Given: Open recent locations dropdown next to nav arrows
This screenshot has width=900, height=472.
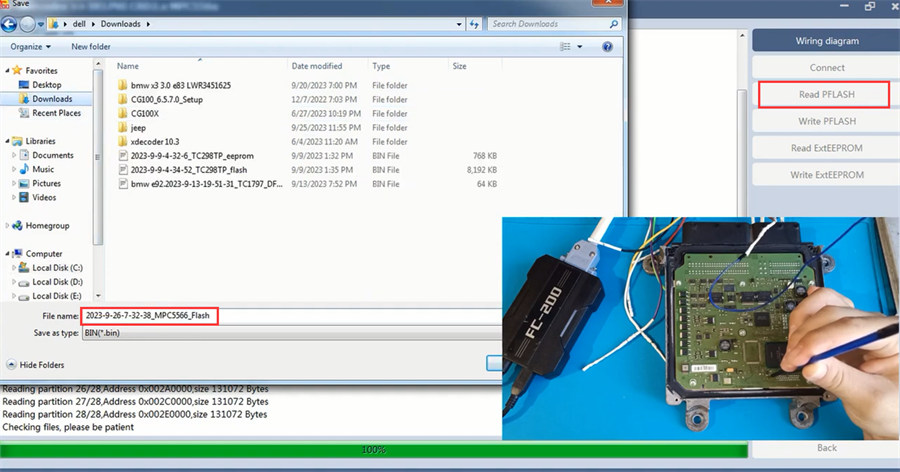Looking at the screenshot, I should tap(41, 25).
